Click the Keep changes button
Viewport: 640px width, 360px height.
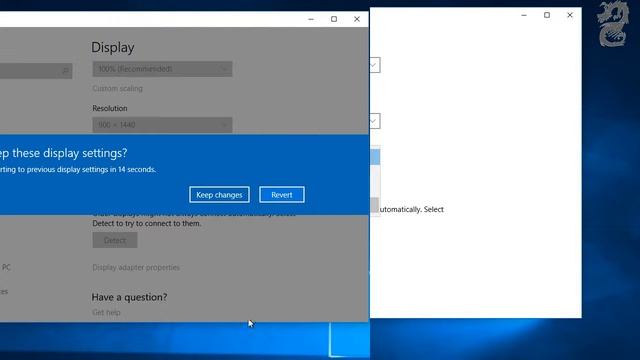(219, 195)
